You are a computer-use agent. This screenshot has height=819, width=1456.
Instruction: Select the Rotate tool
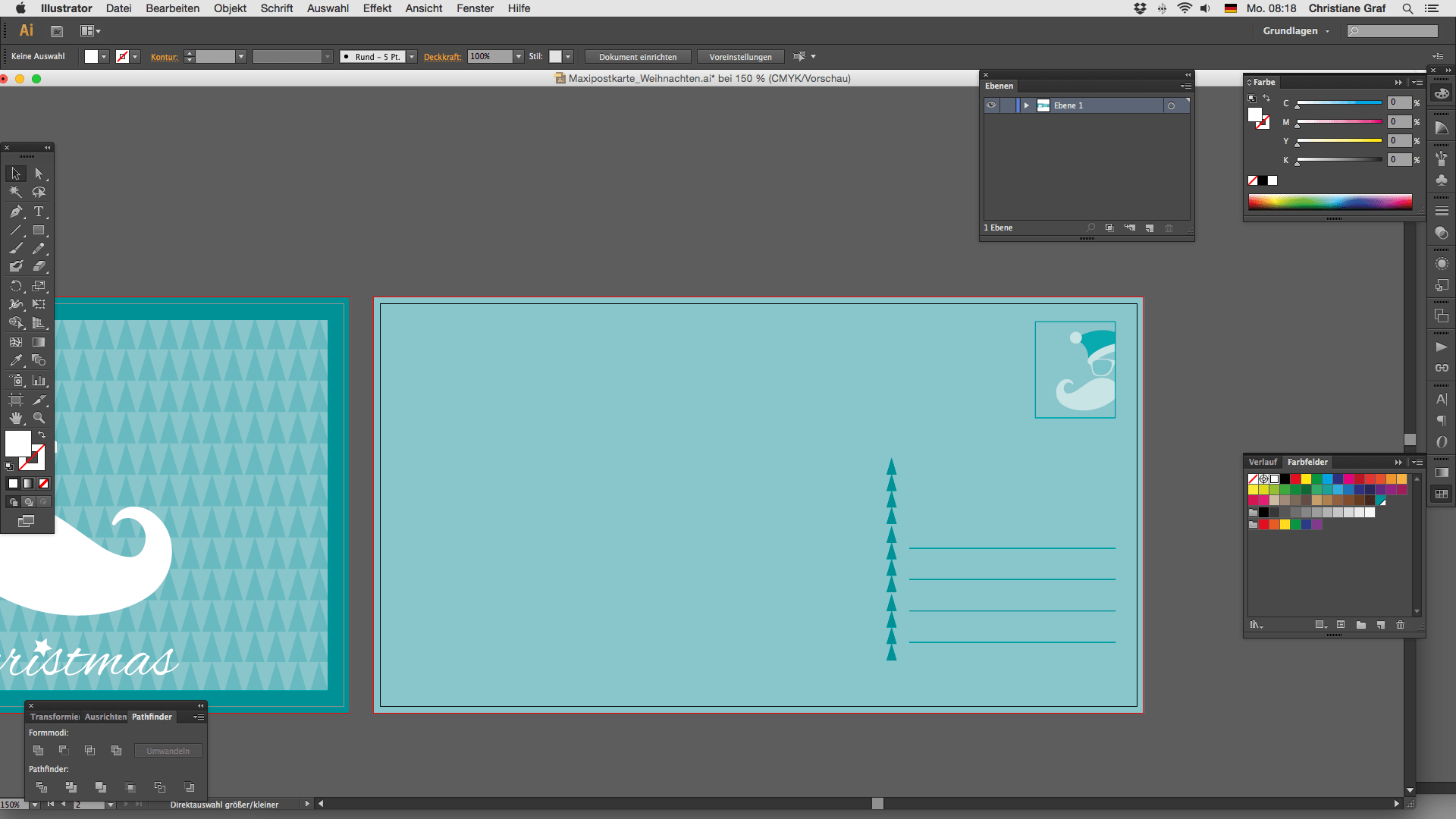coord(16,287)
